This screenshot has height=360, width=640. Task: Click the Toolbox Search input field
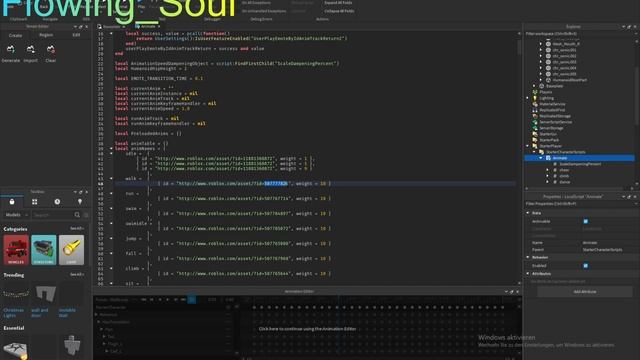tap(53, 215)
